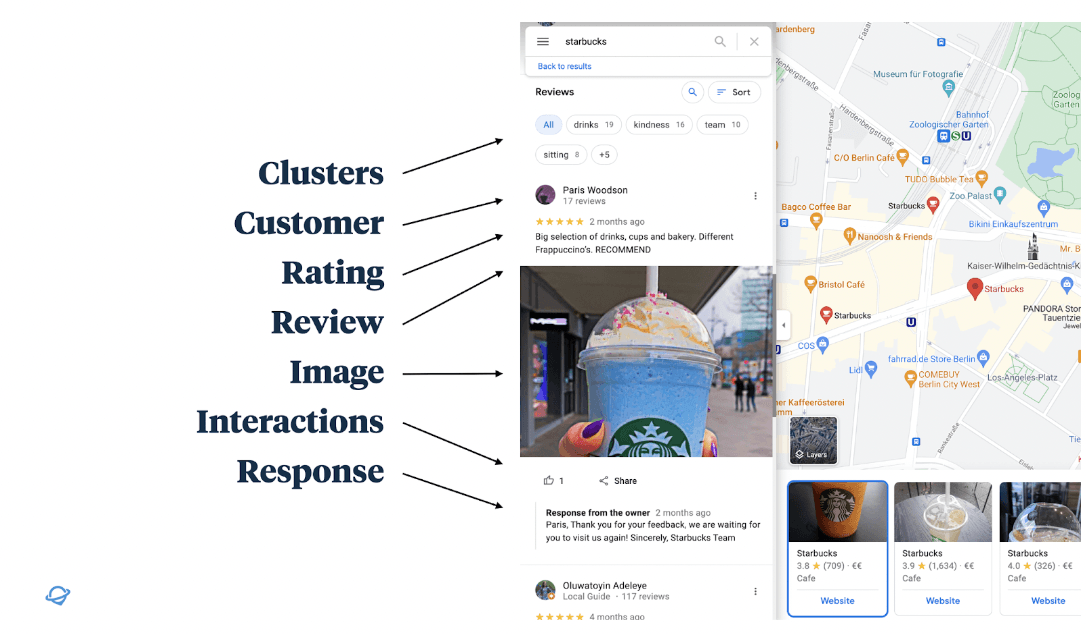1086x634 pixels.
Task: Open Website for 4.0-rated Starbucks card
Action: tap(1048, 601)
